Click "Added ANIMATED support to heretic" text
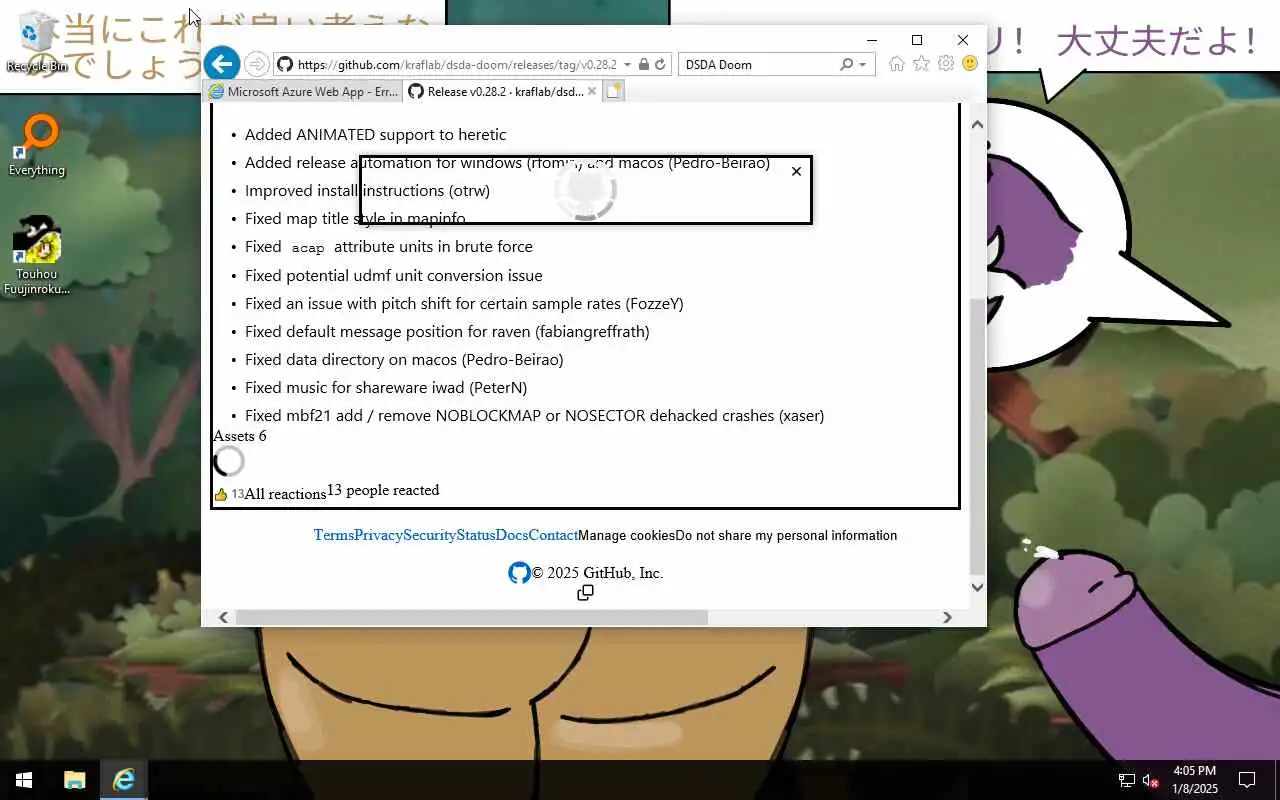 (x=376, y=134)
